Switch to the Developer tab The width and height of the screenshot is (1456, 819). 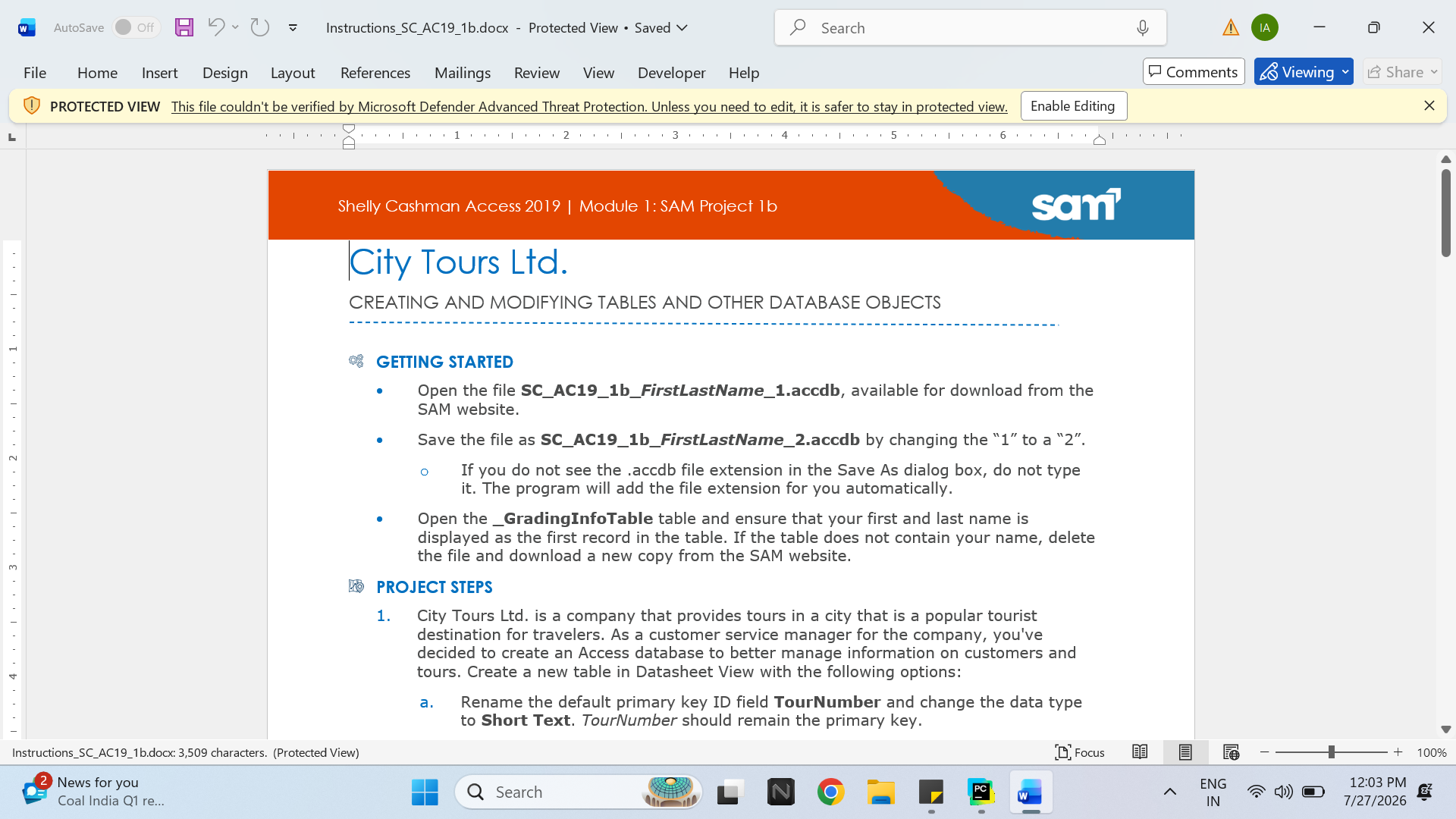tap(671, 73)
